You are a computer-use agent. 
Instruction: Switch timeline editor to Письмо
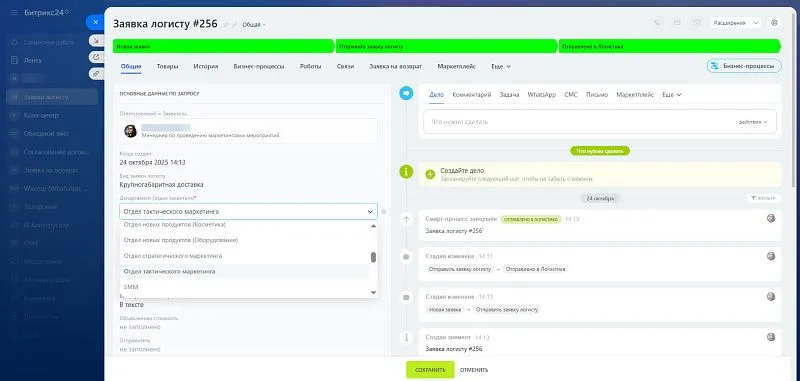coord(597,95)
